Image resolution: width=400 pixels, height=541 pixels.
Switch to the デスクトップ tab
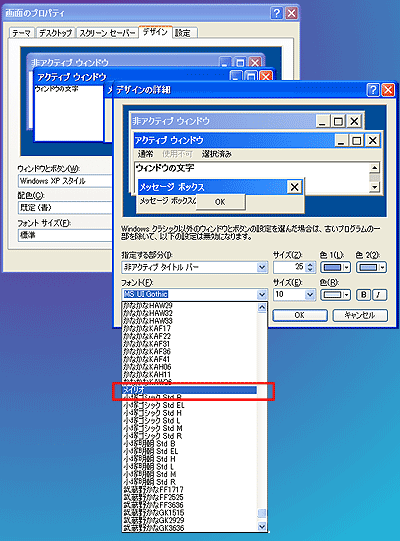pyautogui.click(x=56, y=33)
